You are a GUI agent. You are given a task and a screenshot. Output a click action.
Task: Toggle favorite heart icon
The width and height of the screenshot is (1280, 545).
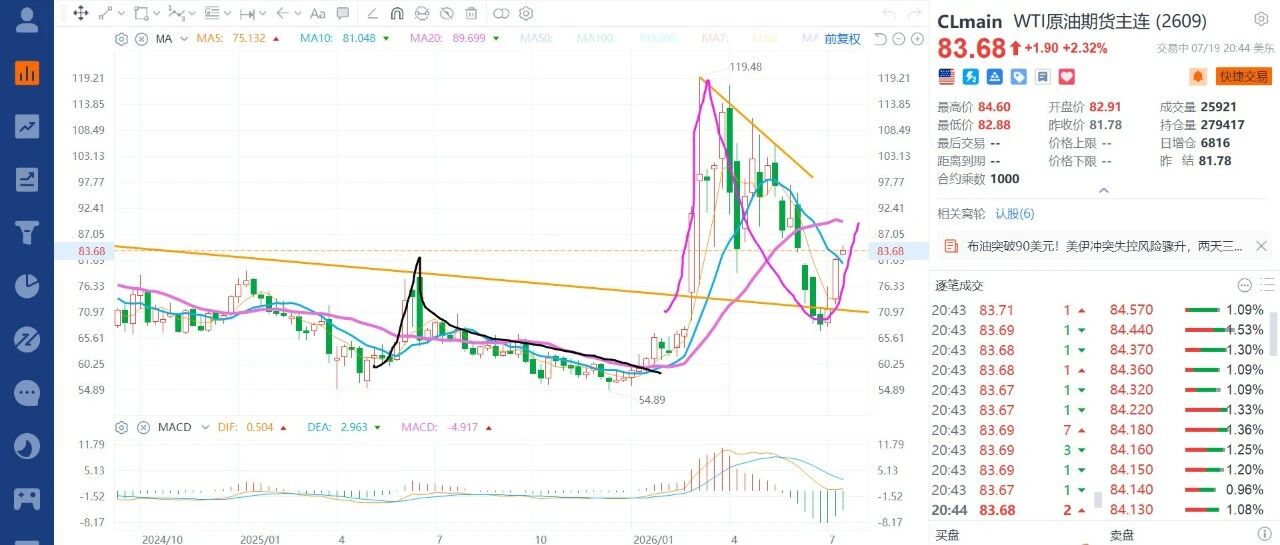(1067, 77)
